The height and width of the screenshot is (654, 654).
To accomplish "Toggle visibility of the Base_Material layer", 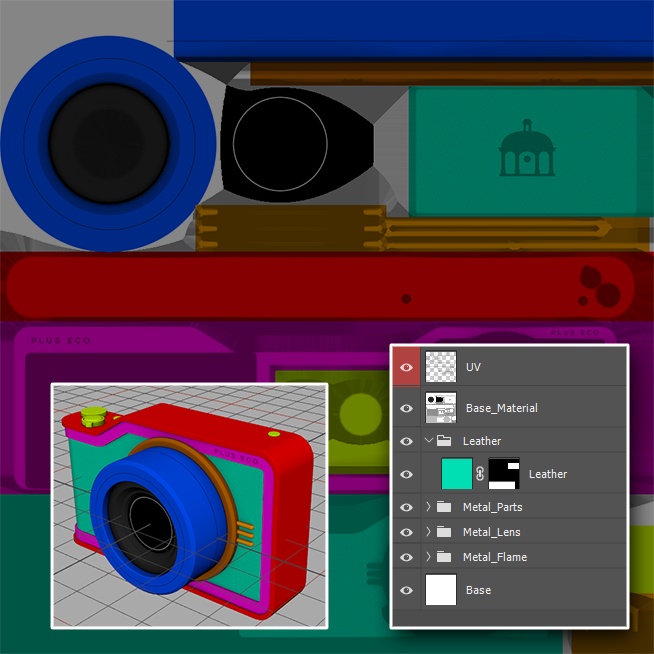I will point(406,408).
